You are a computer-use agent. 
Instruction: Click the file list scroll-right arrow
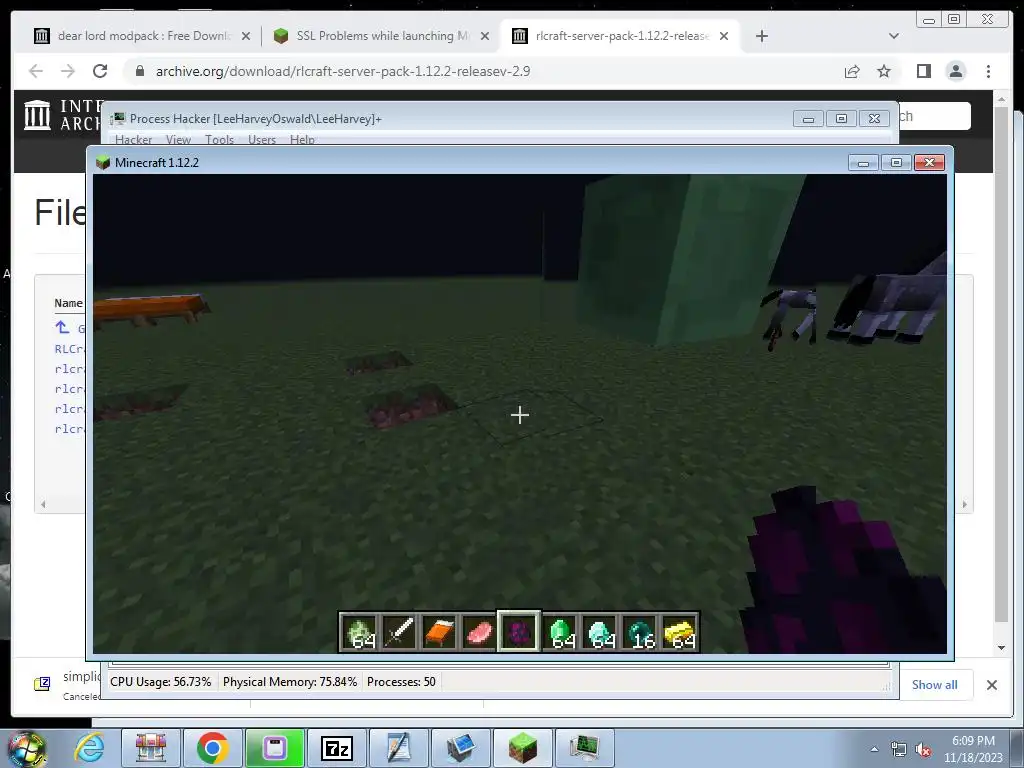point(964,504)
